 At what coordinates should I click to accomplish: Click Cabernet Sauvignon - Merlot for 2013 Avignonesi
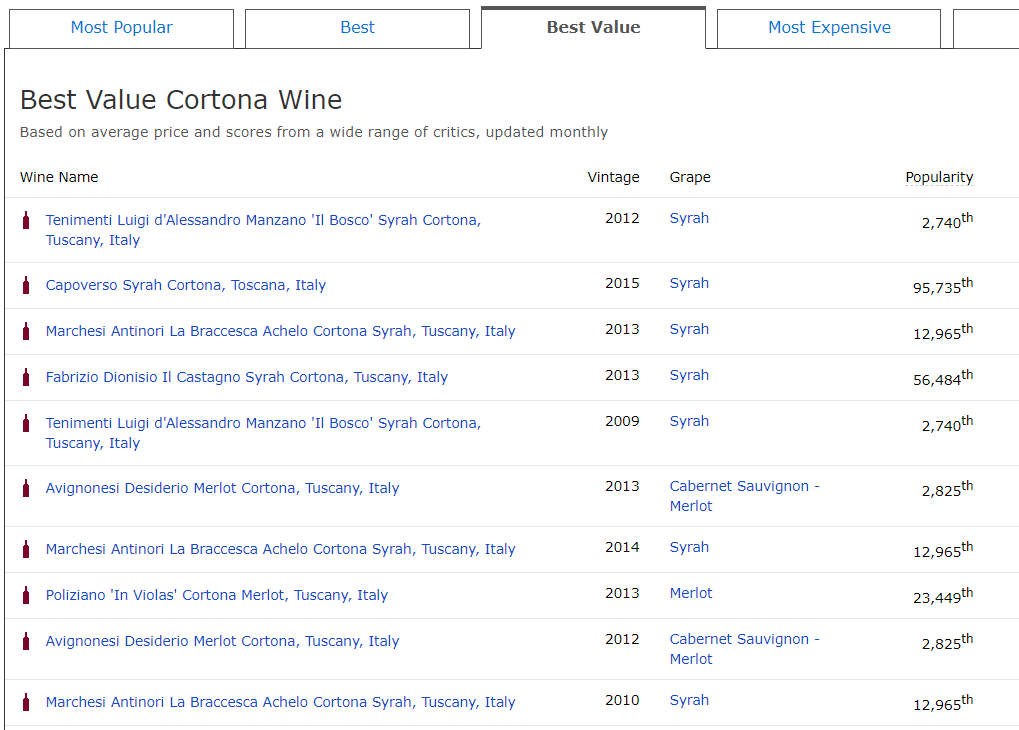pos(744,496)
